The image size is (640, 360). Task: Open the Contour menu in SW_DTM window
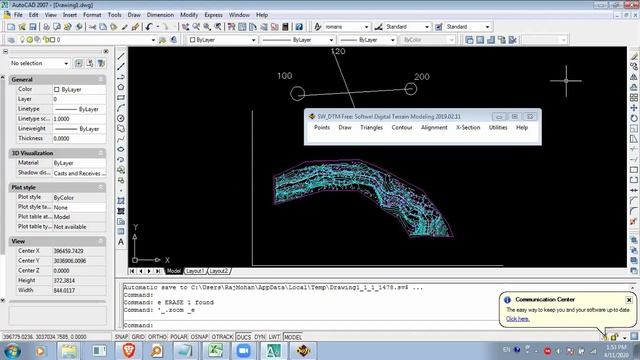coord(402,128)
